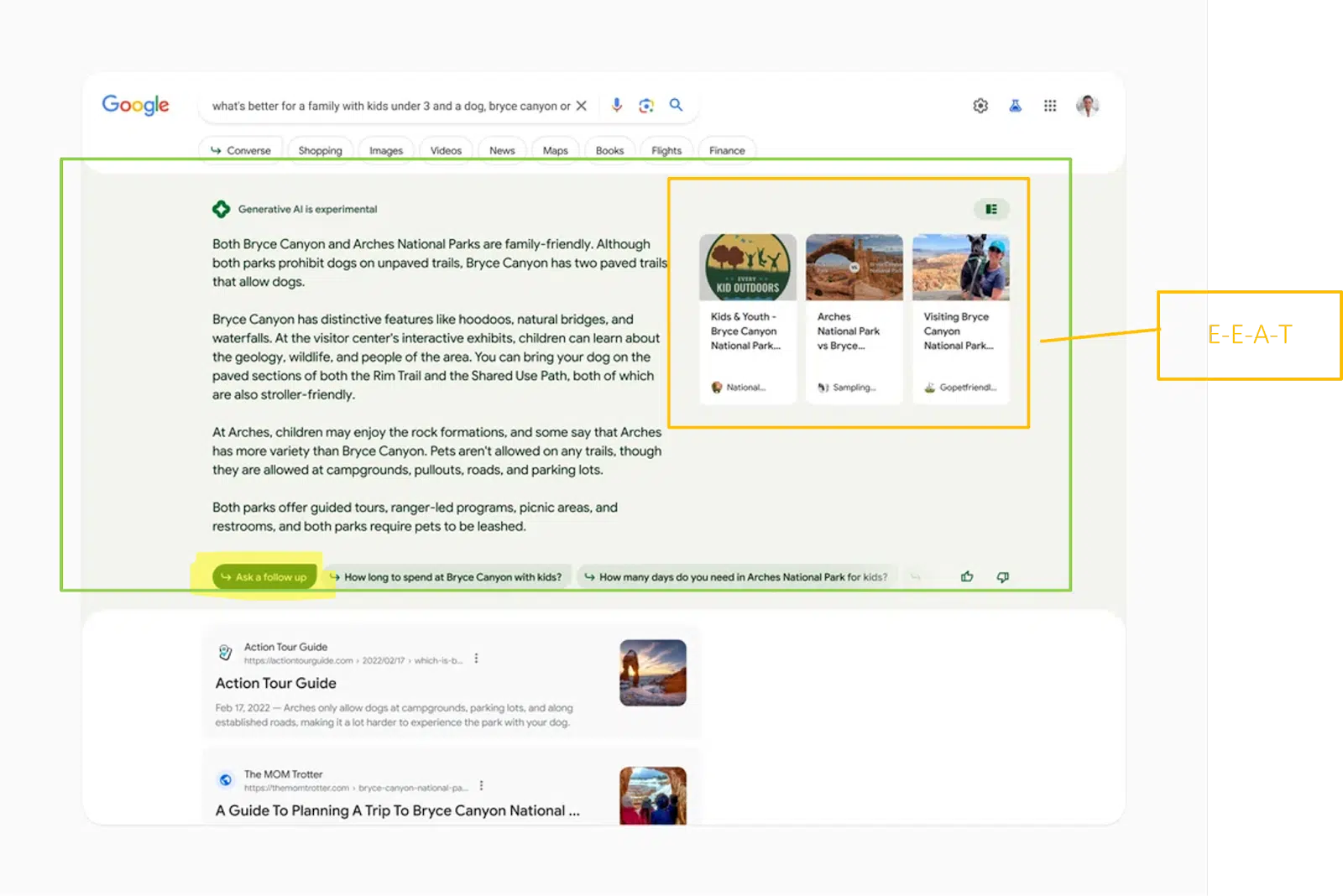This screenshot has height=896, width=1343.
Task: Click the microphone voice search icon
Action: coord(617,105)
